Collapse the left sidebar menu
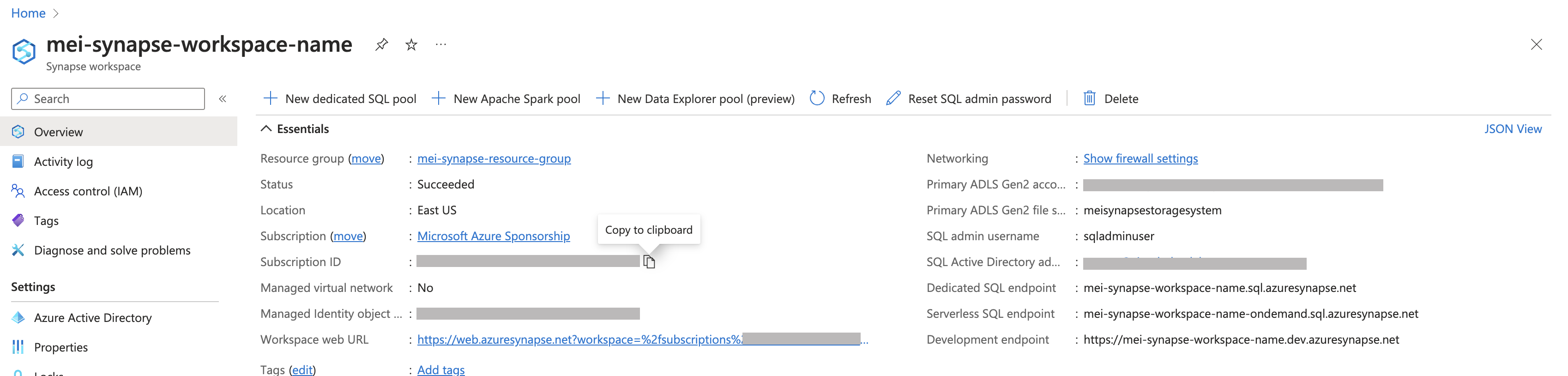 point(223,99)
